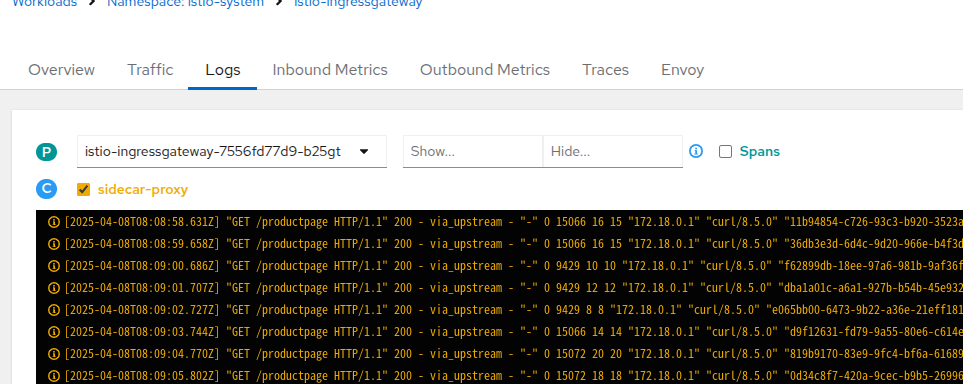
Task: Switch to the Inbound Metrics tab
Action: (x=330, y=70)
